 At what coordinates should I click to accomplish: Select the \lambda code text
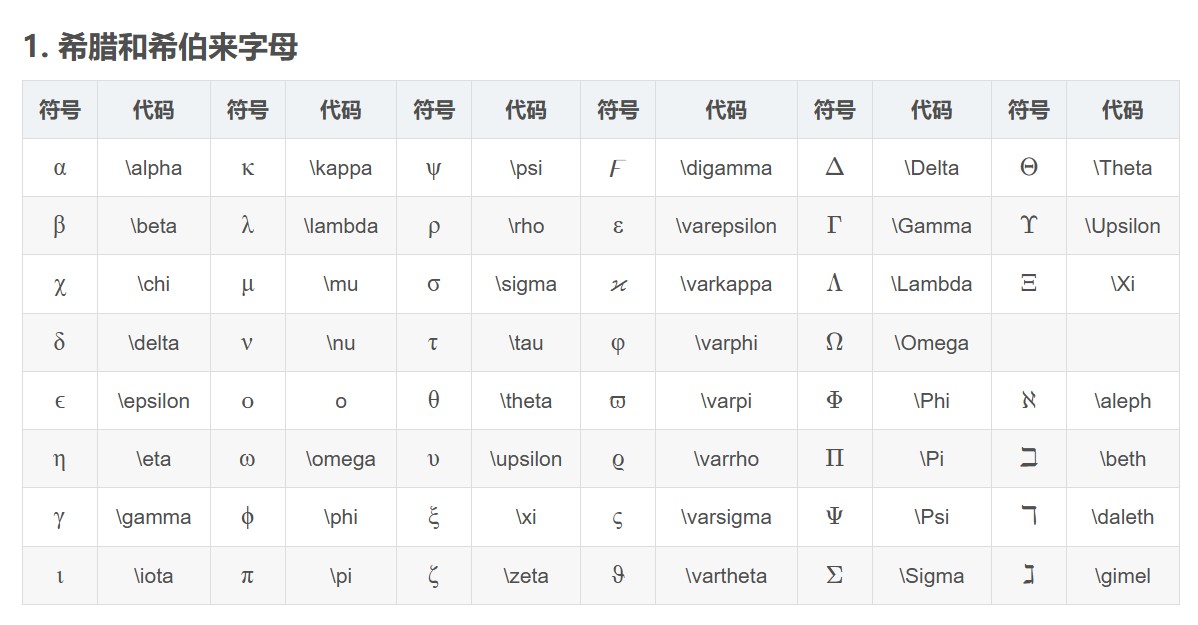pos(341,226)
